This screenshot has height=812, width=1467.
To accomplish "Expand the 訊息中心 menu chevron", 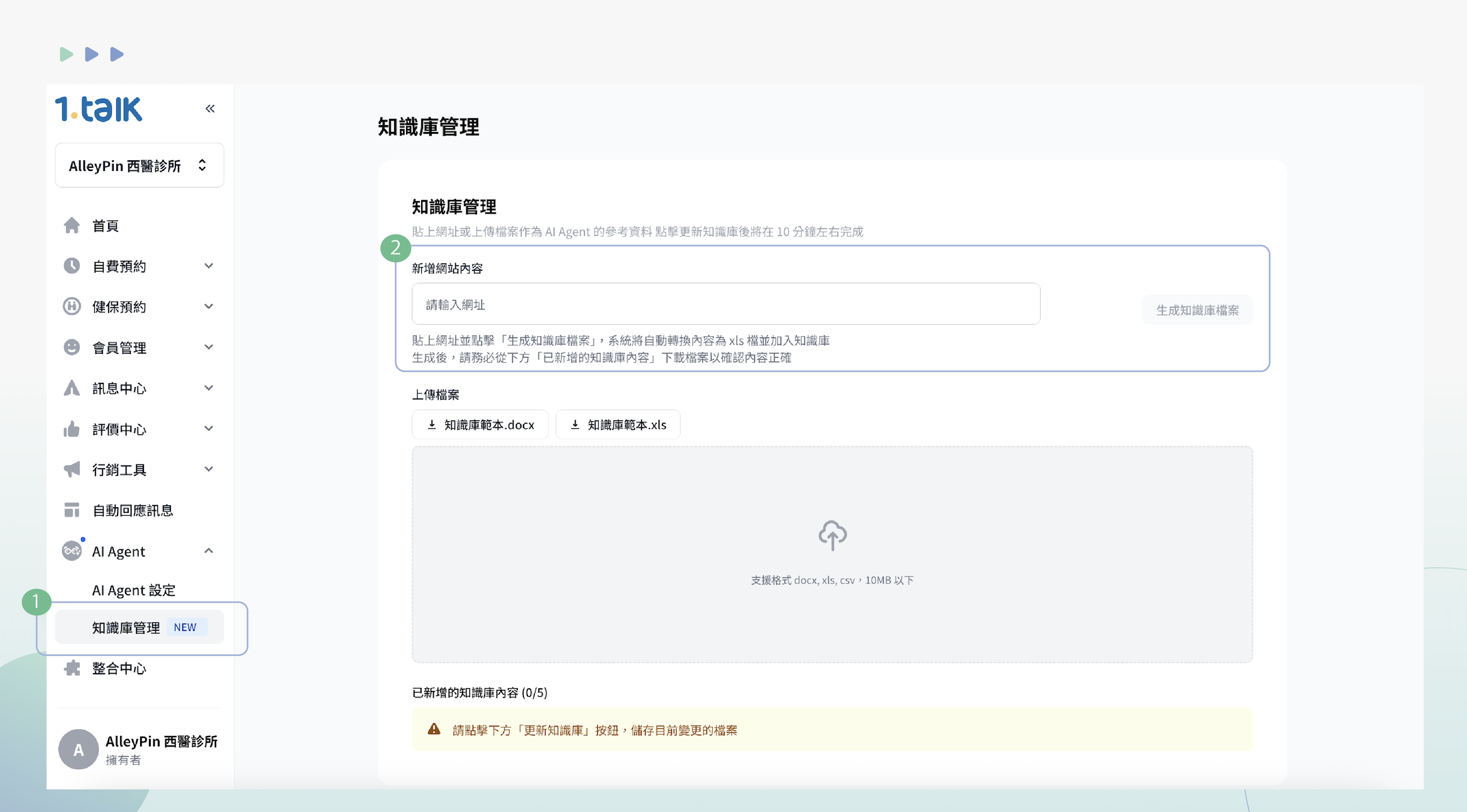I will point(209,388).
